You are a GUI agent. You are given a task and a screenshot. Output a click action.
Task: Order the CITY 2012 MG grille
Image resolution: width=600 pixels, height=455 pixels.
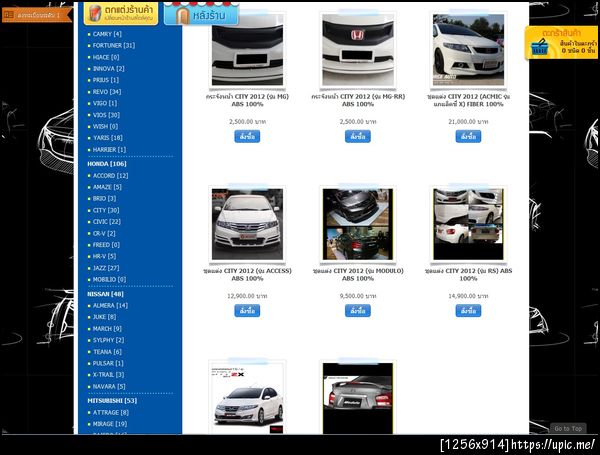pos(247,137)
